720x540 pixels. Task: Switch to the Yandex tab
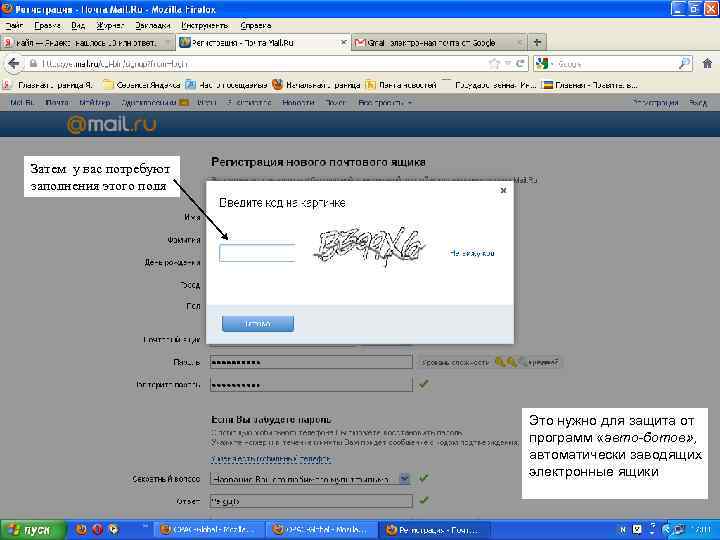pyautogui.click(x=86, y=43)
